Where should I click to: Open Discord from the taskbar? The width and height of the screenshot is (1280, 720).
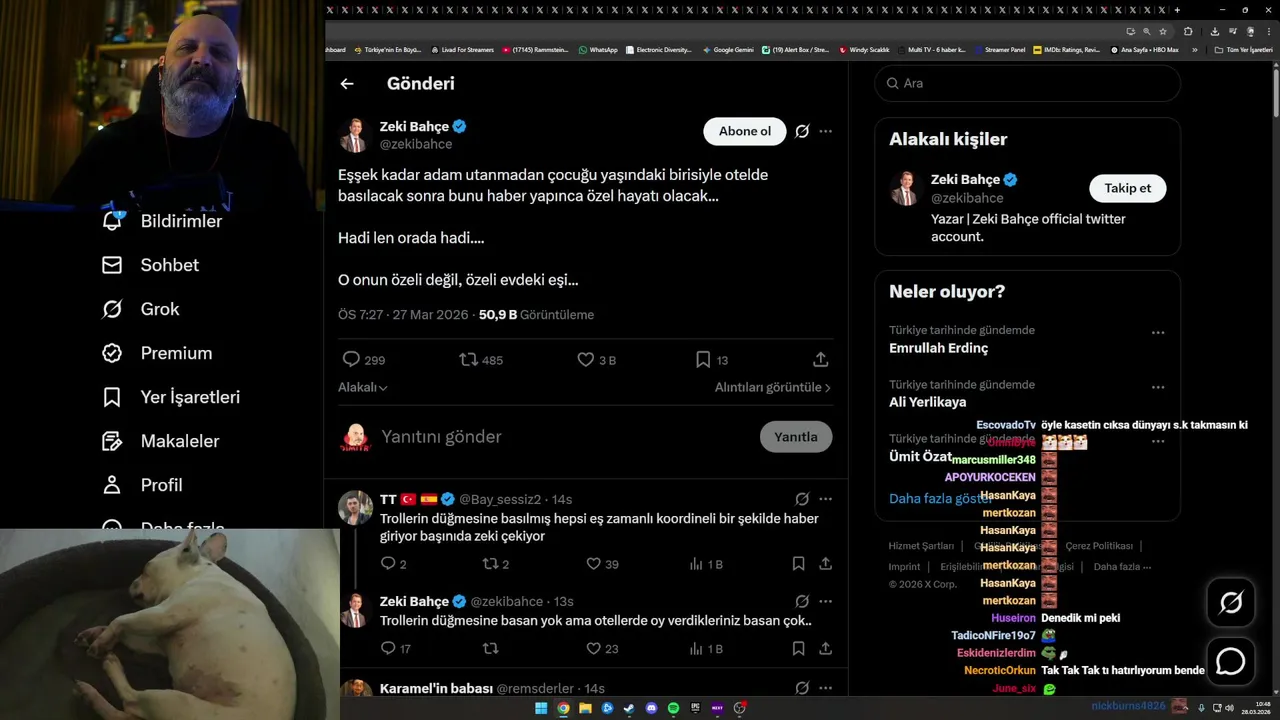(651, 708)
